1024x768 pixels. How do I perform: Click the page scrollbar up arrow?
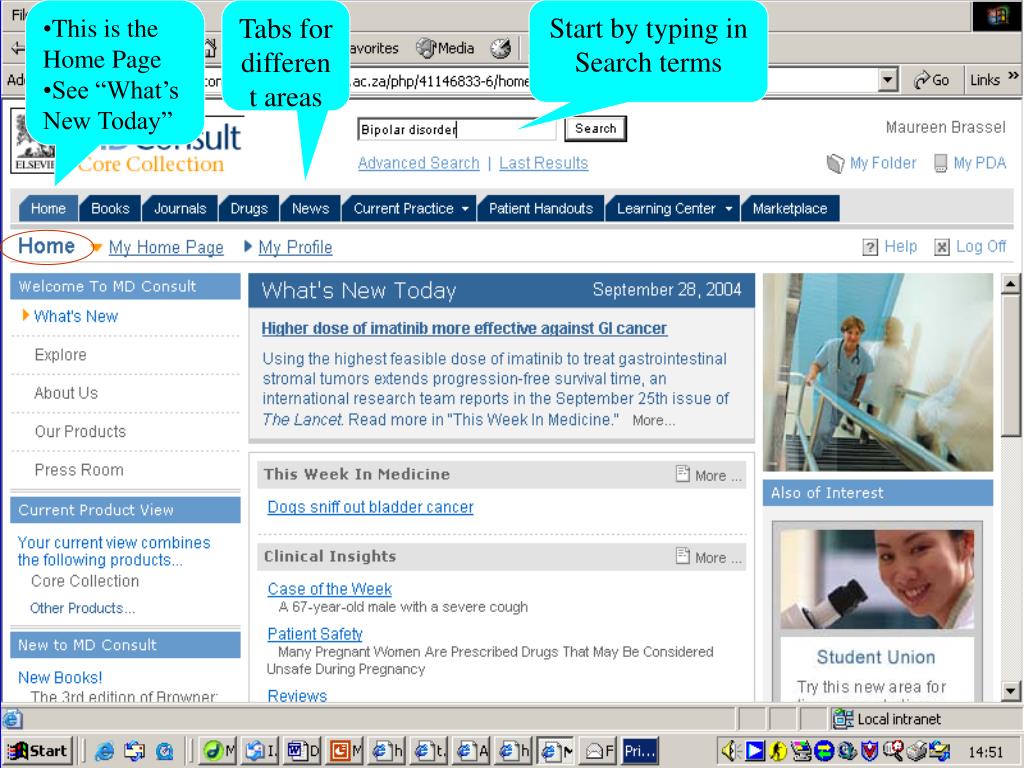click(1010, 283)
